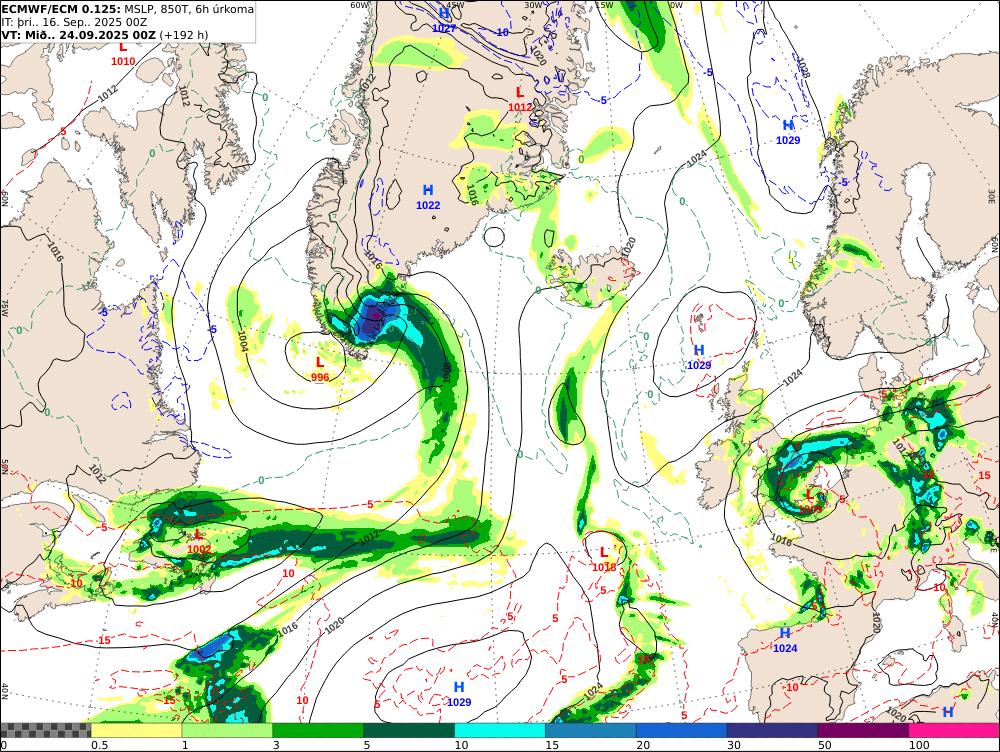Click the pink 100+ mm legend swatch

coord(954,730)
